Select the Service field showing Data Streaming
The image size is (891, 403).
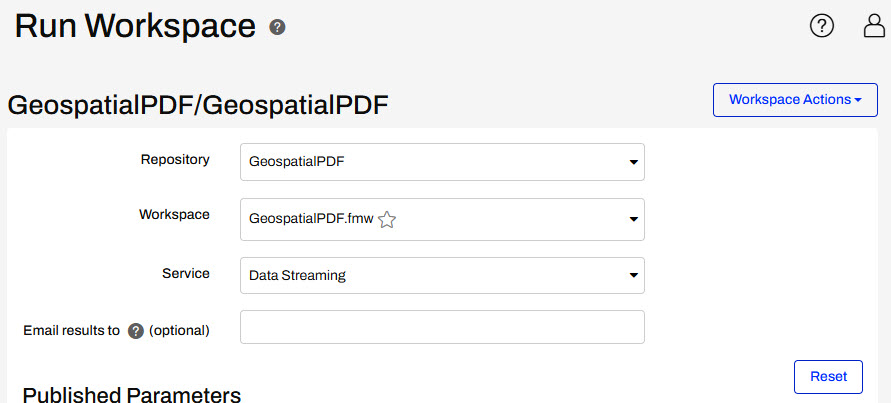coord(442,276)
